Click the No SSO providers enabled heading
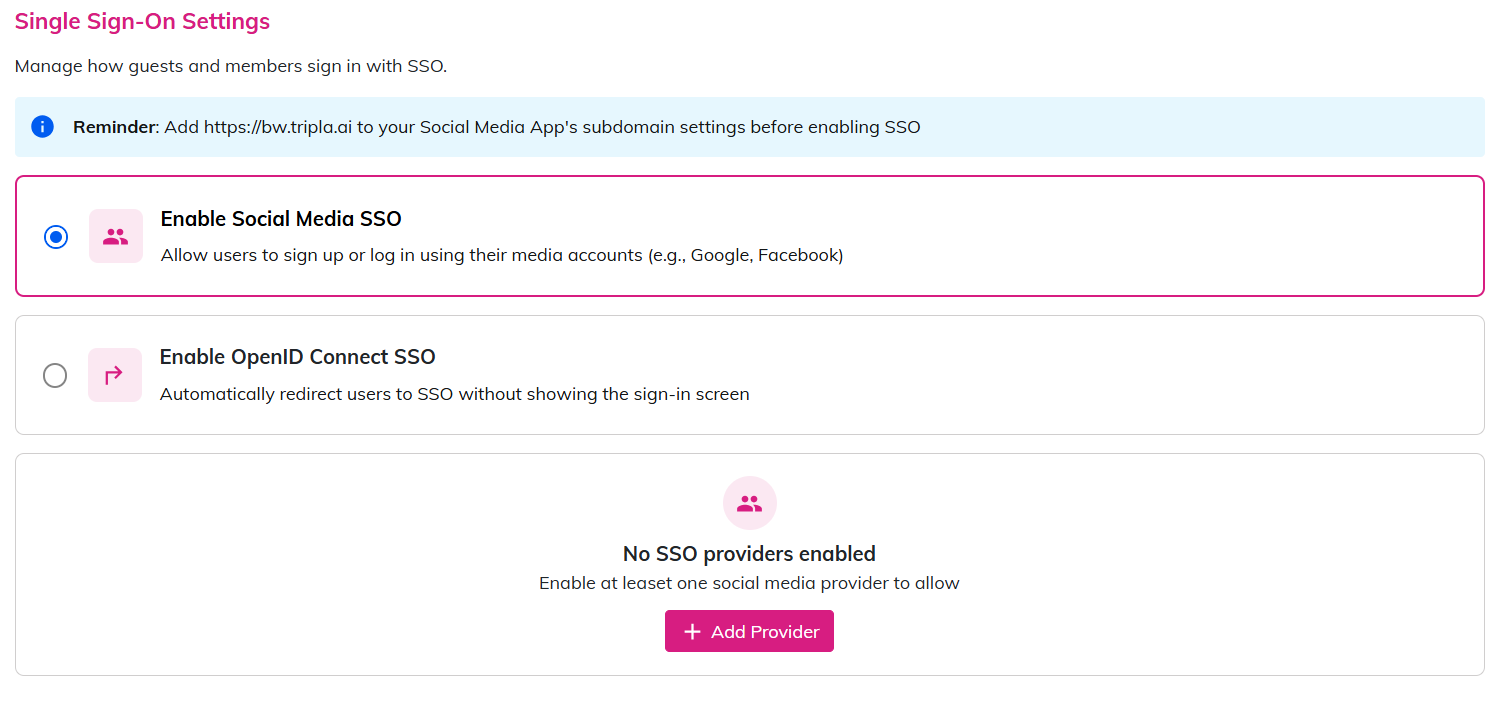The width and height of the screenshot is (1507, 704). coord(749,554)
